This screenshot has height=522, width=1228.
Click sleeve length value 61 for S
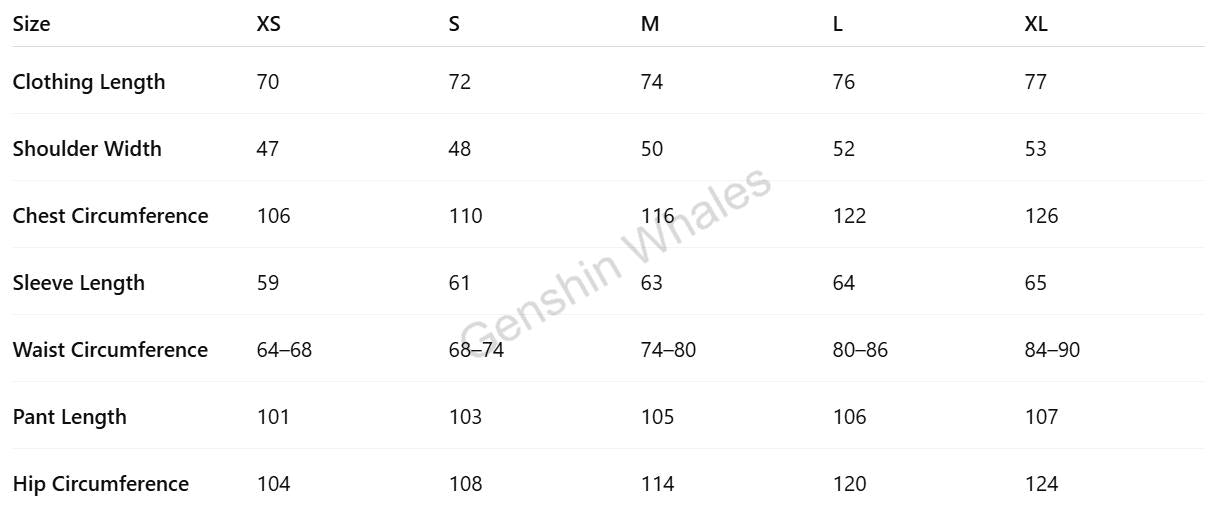click(459, 283)
